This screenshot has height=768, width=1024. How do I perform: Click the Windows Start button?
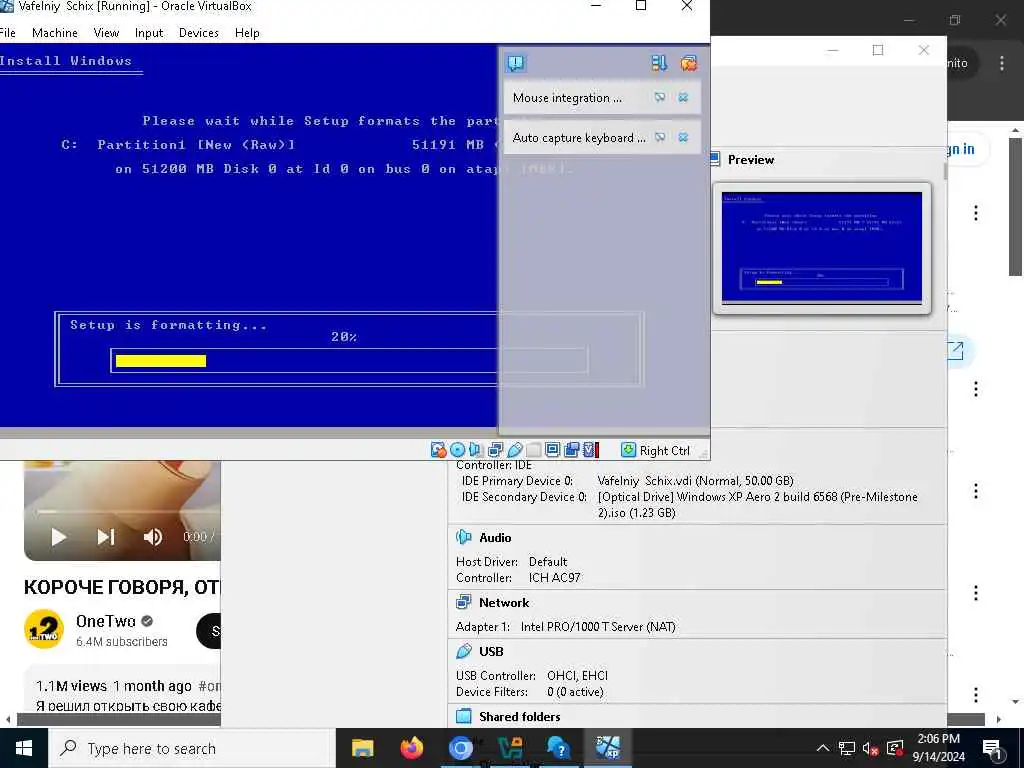pyautogui.click(x=24, y=748)
